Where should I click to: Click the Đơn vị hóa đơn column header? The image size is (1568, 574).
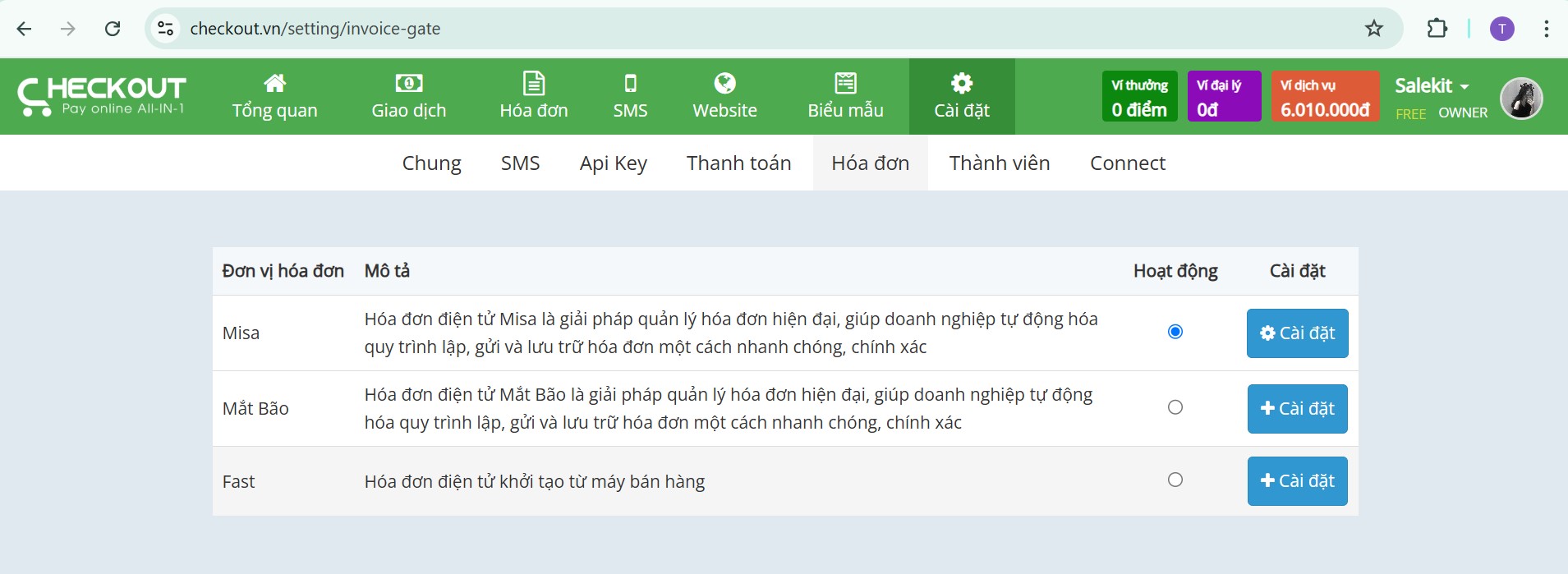pos(283,271)
